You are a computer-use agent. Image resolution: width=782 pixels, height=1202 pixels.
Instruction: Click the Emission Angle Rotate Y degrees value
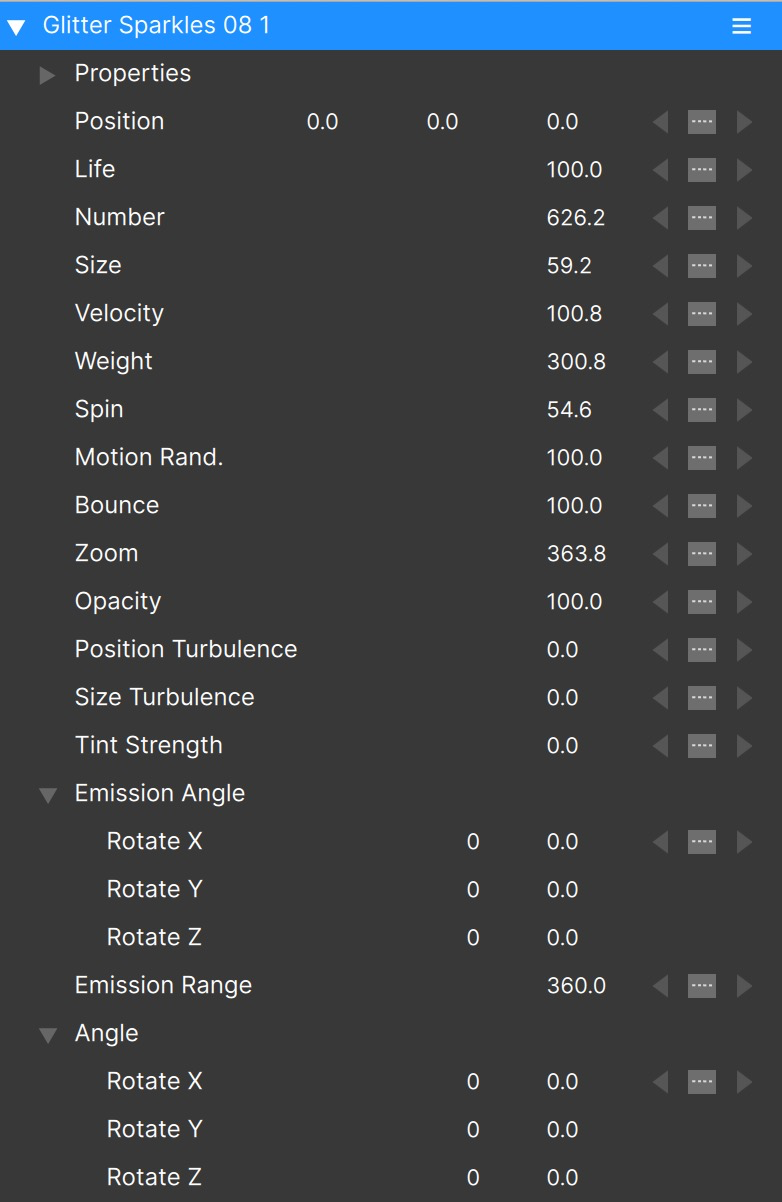click(562, 890)
